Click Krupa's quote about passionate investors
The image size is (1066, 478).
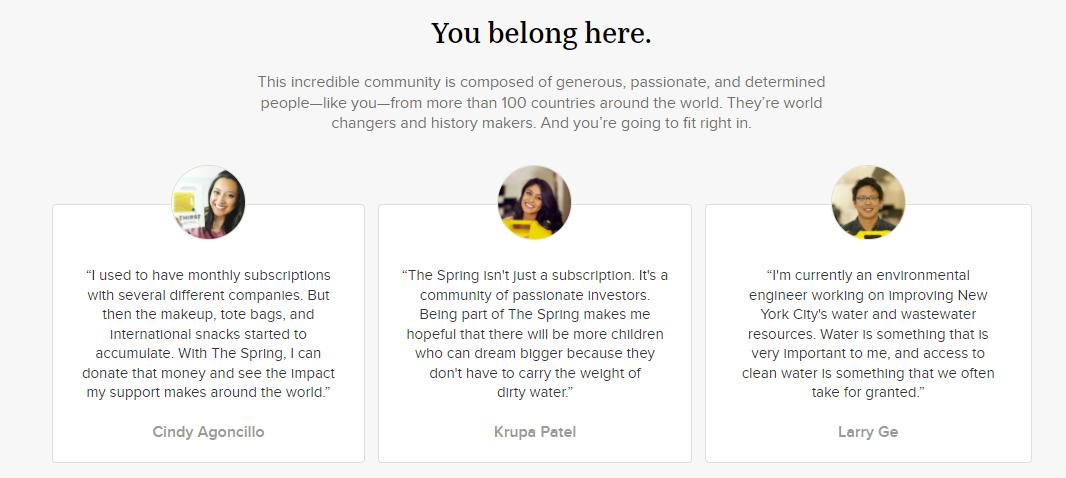(x=535, y=335)
